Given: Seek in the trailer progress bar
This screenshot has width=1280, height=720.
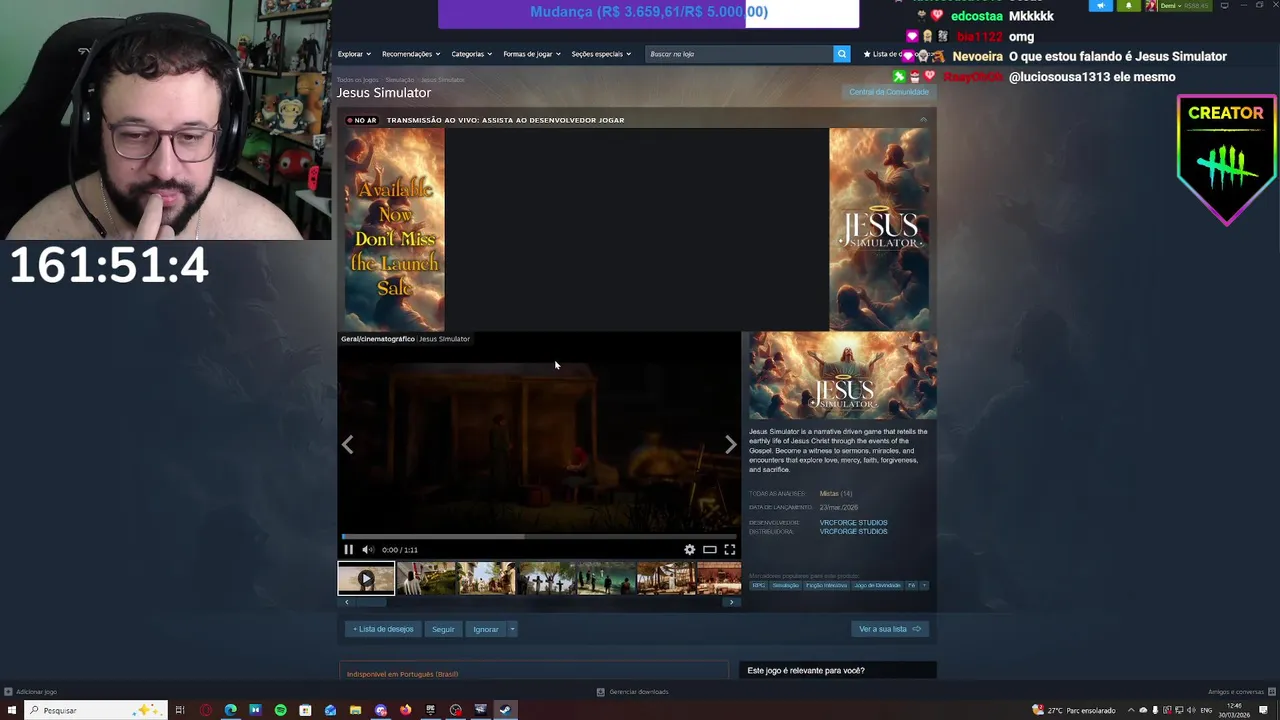Looking at the screenshot, I should pyautogui.click(x=539, y=537).
